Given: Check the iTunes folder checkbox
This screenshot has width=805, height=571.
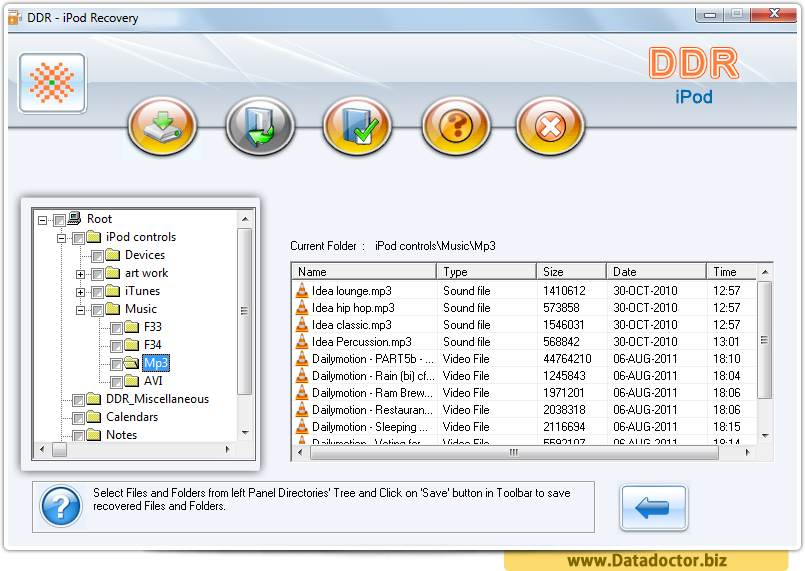Looking at the screenshot, I should [97, 292].
